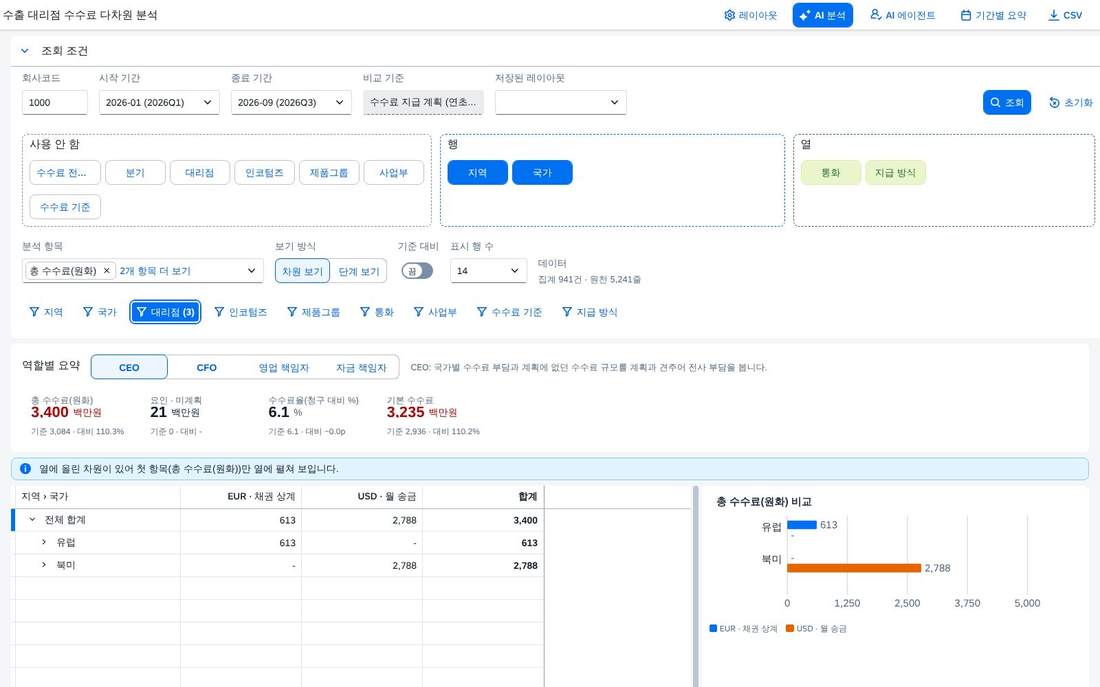This screenshot has height=687, width=1100.
Task: Open the AI 에이전트 assistant
Action: pos(902,15)
